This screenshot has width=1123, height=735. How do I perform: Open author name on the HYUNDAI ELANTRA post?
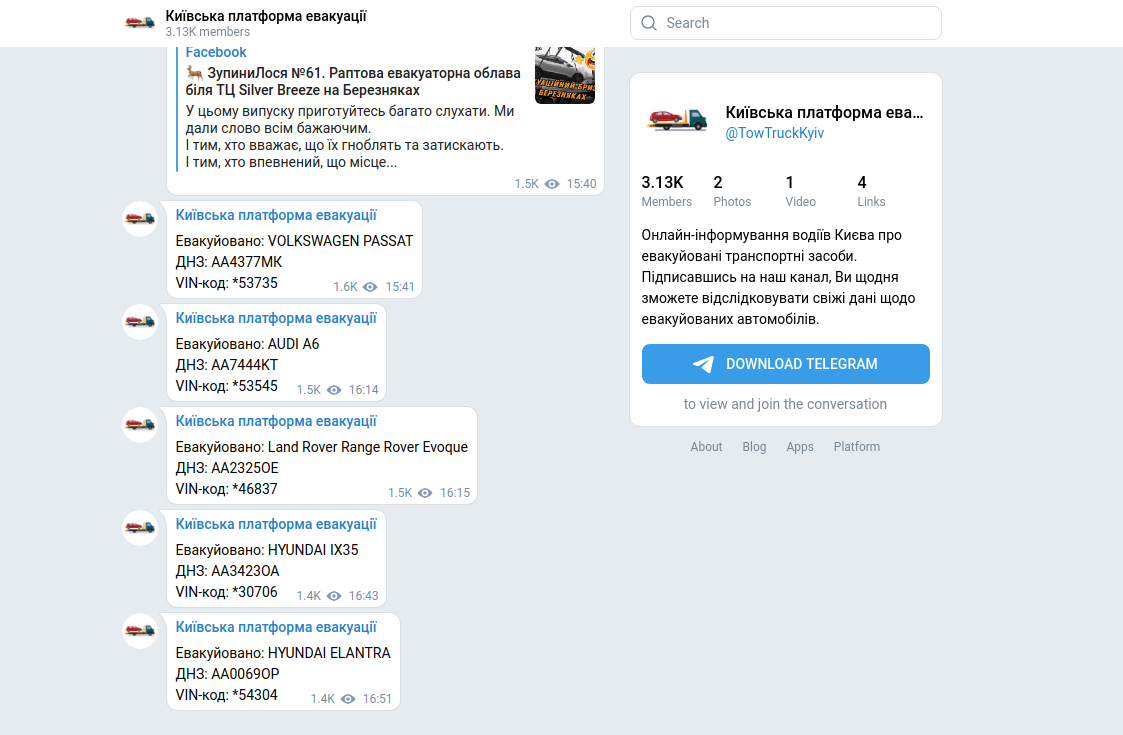(x=276, y=628)
